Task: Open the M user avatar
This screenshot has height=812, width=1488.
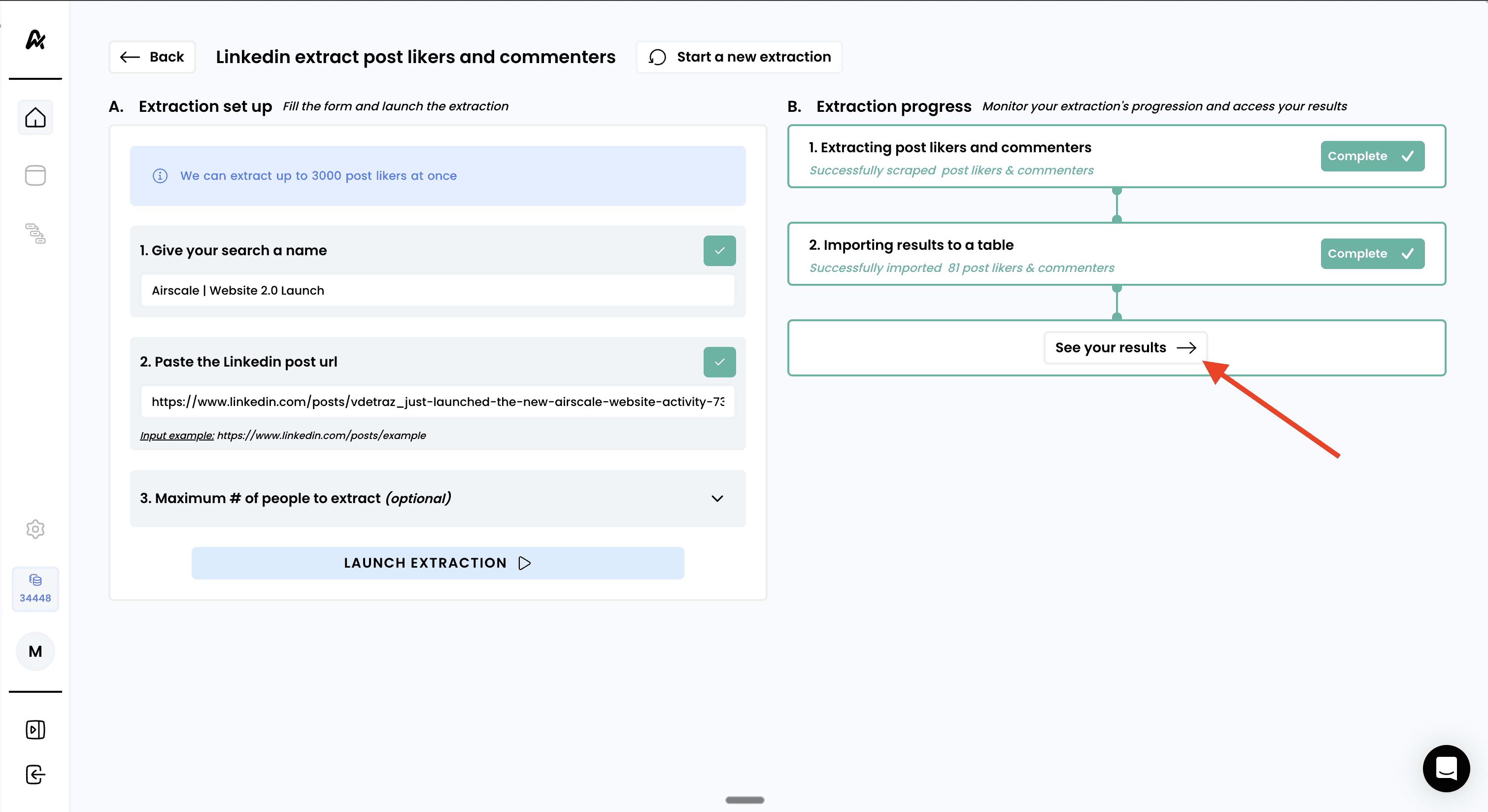Action: (x=35, y=651)
